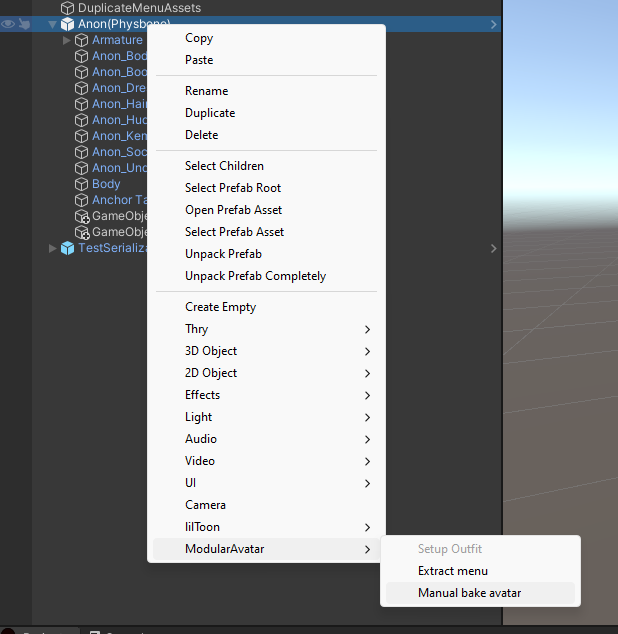
Task: Select the Anchor Ta... hierarchy row text
Action: tap(119, 200)
